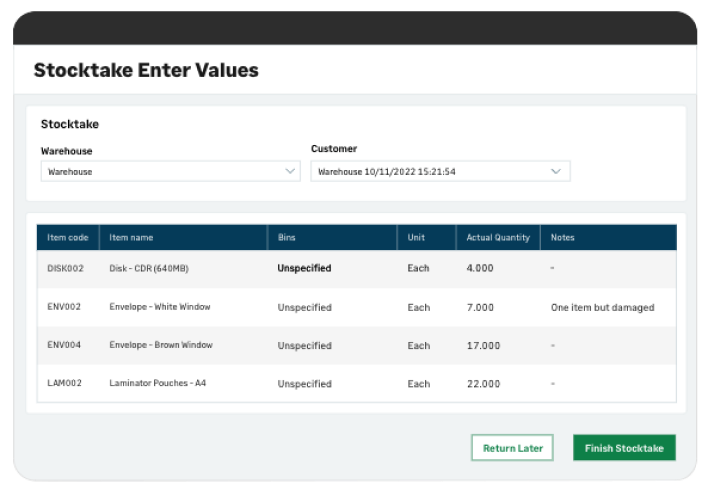Click the Unit column header

pyautogui.click(x=415, y=238)
